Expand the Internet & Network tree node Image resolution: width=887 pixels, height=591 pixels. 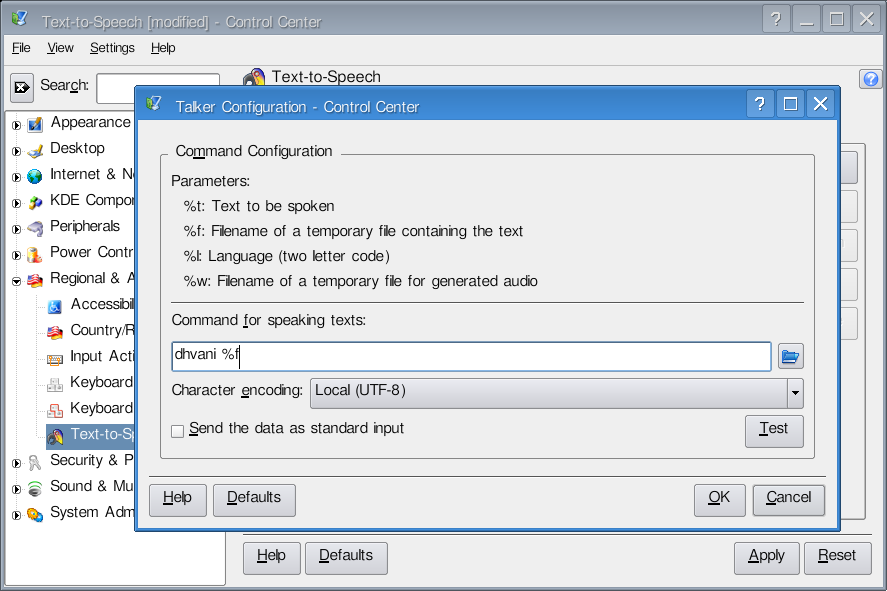(x=16, y=177)
